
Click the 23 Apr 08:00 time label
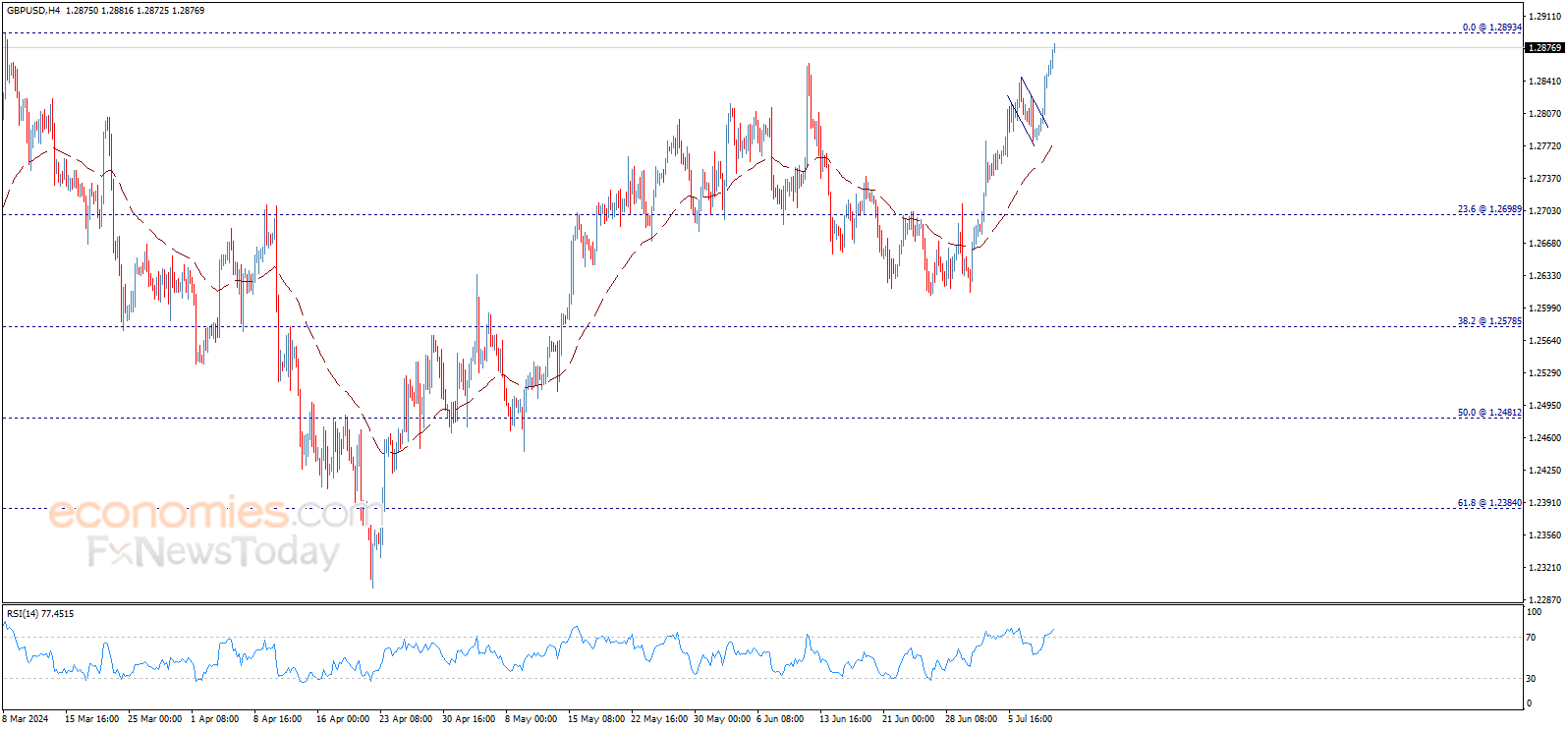[406, 719]
